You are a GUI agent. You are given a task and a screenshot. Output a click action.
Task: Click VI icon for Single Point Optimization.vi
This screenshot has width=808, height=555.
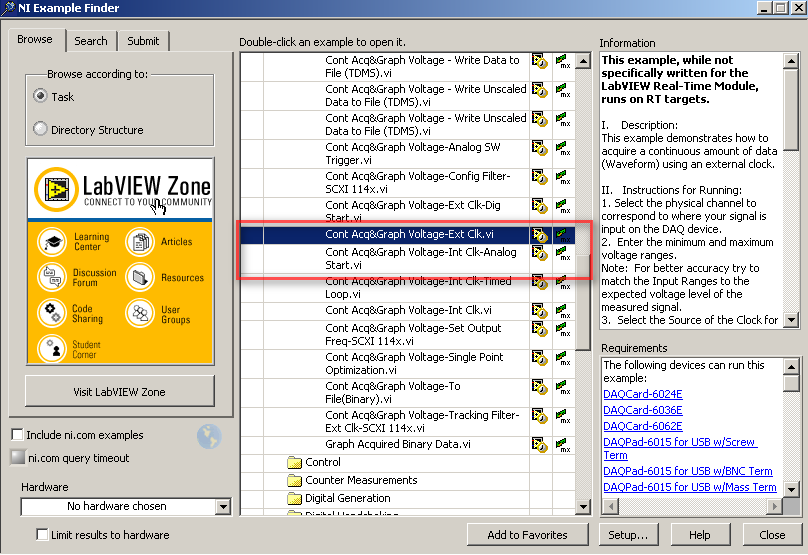tap(540, 358)
